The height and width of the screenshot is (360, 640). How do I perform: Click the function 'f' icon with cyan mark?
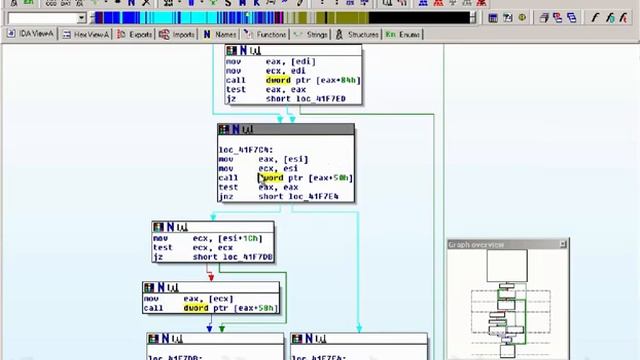[x=610, y=18]
